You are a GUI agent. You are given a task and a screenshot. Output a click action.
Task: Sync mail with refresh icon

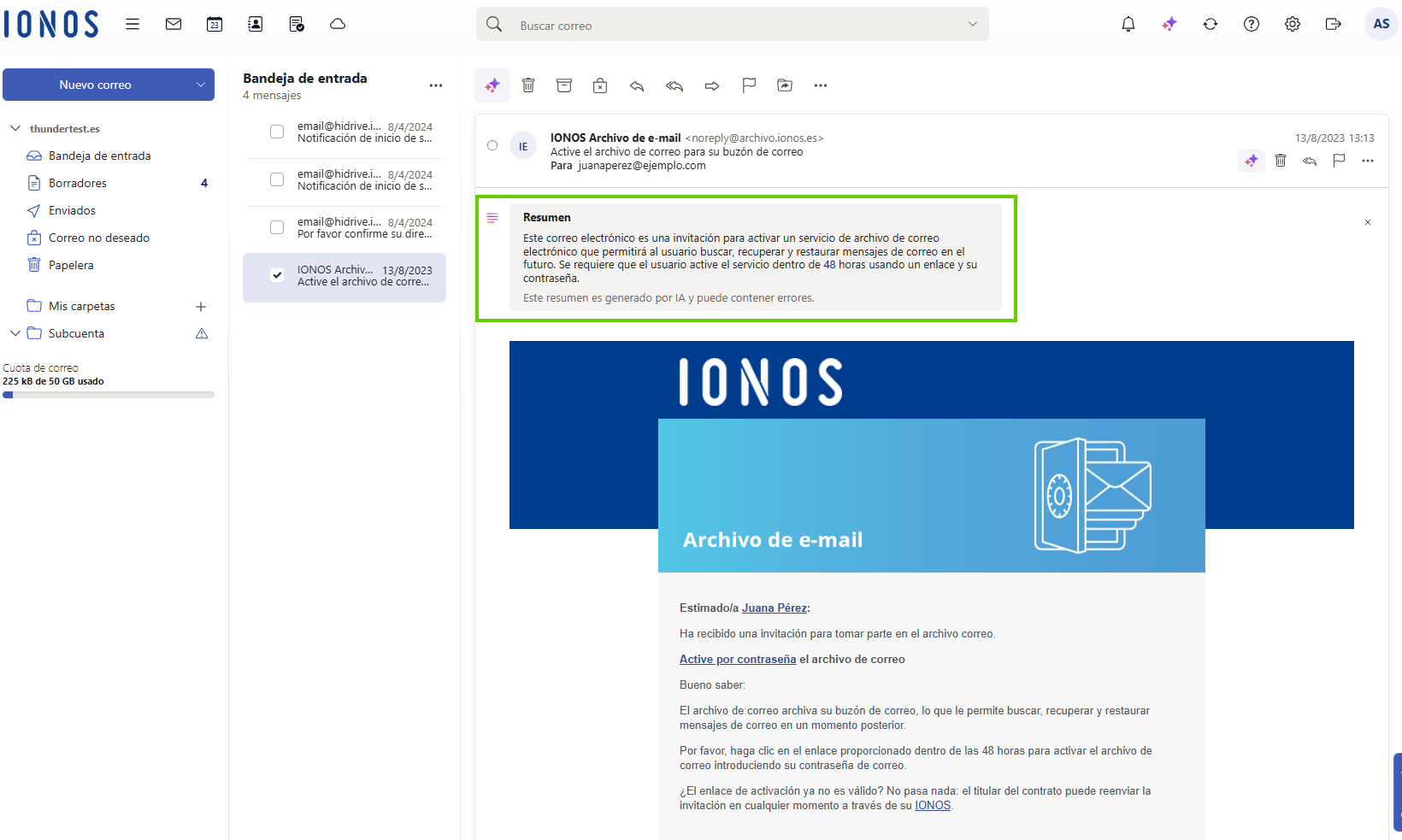(1211, 25)
